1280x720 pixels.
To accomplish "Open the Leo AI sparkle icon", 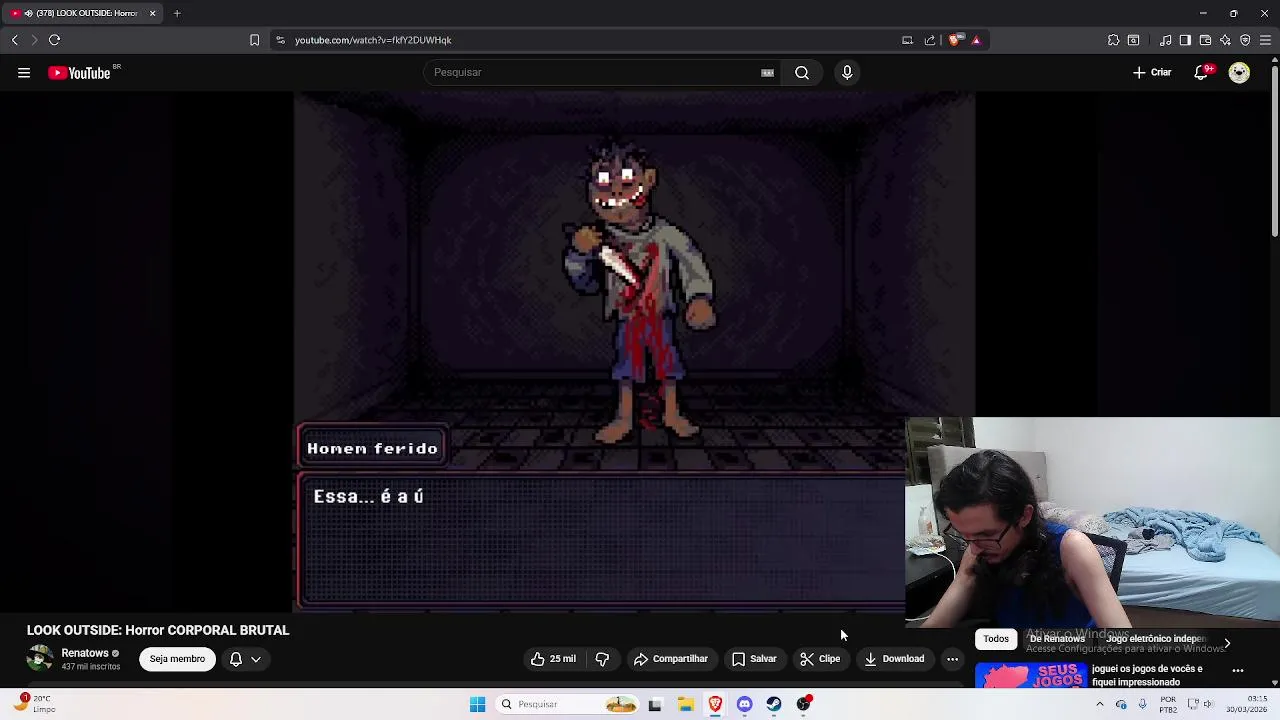I will click(x=1225, y=40).
